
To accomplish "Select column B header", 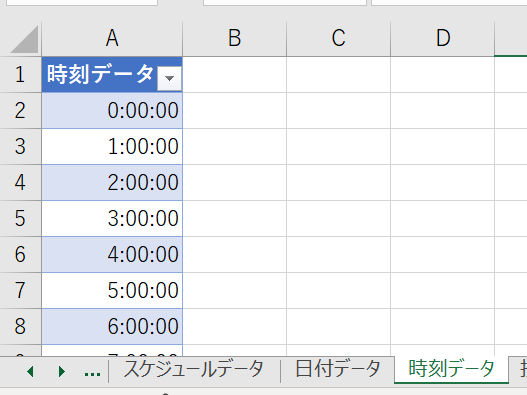I will tap(235, 38).
